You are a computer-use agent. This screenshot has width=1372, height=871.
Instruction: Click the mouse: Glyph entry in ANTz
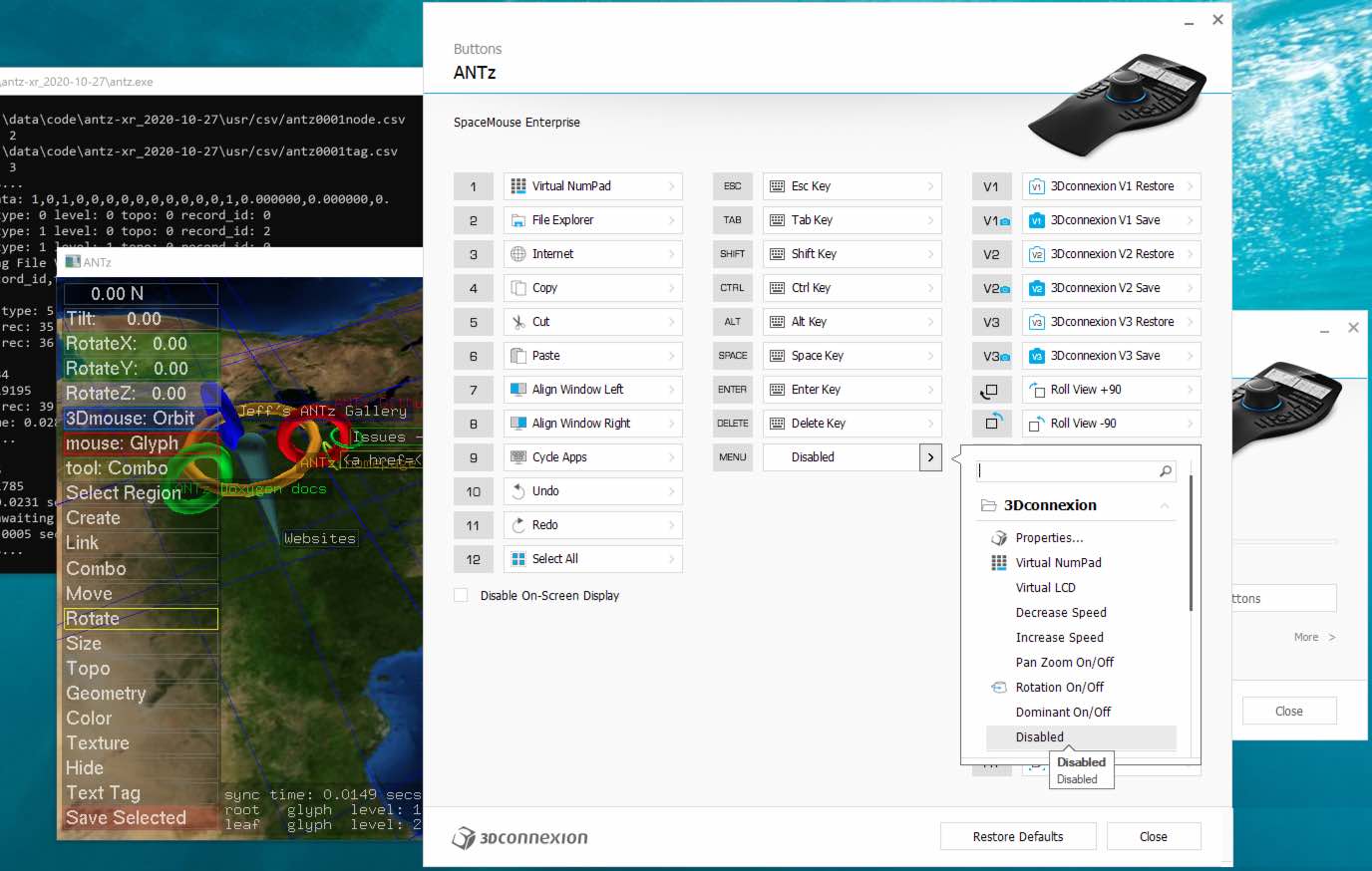pyautogui.click(x=141, y=443)
